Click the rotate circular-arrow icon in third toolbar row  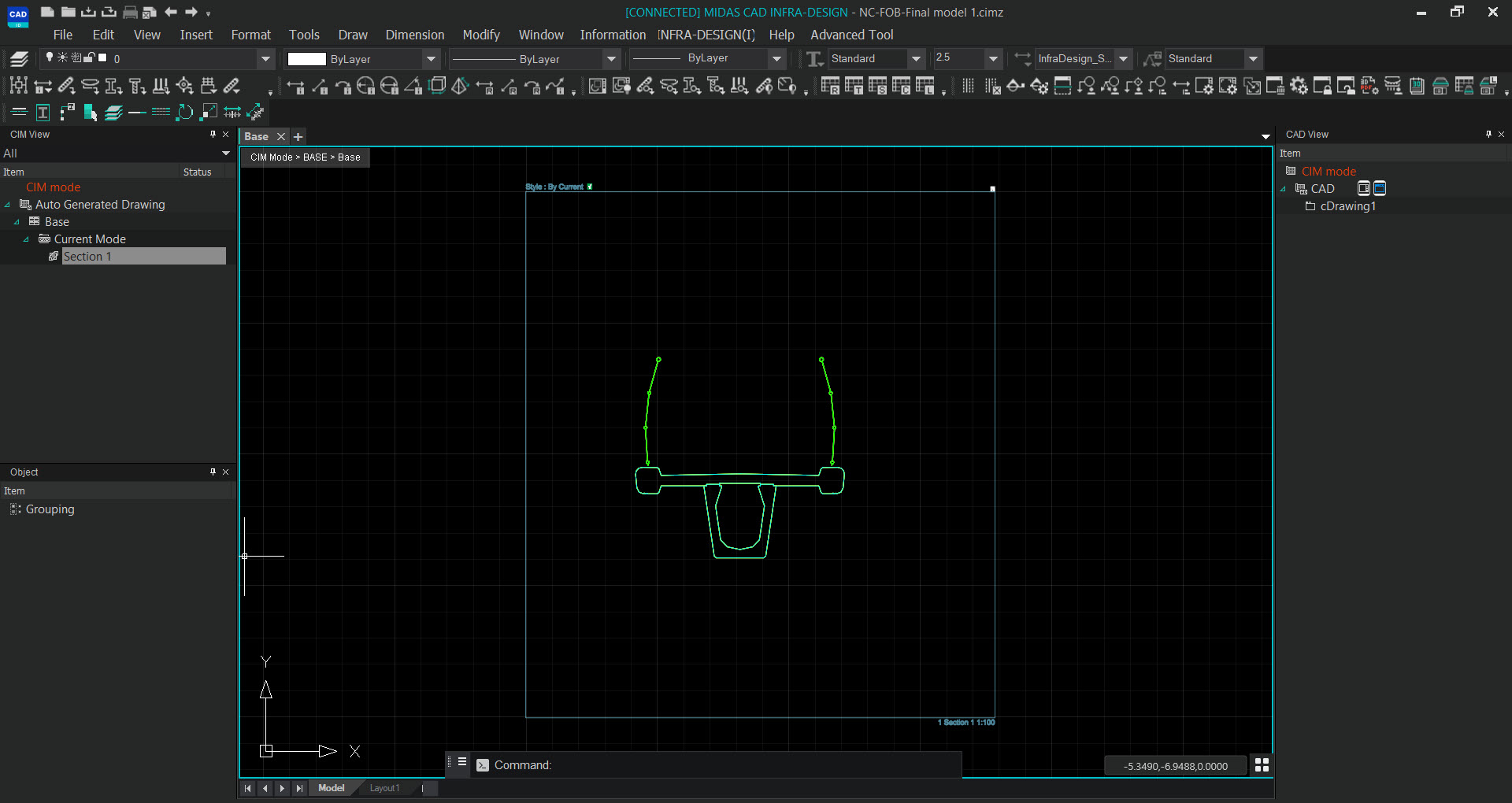tap(185, 113)
